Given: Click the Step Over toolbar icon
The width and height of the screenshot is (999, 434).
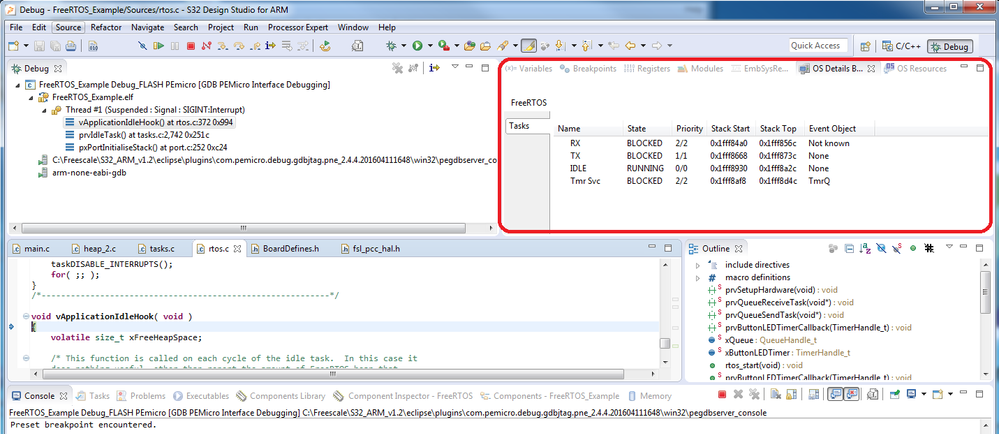Looking at the screenshot, I should point(239,46).
